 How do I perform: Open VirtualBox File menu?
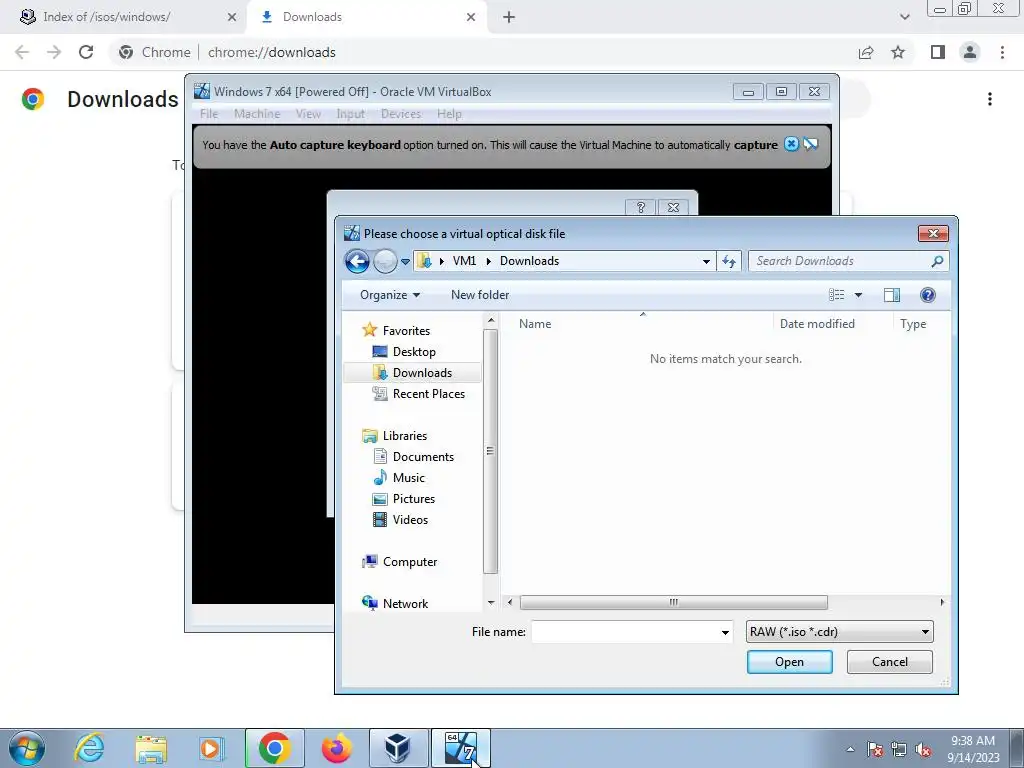coord(209,114)
